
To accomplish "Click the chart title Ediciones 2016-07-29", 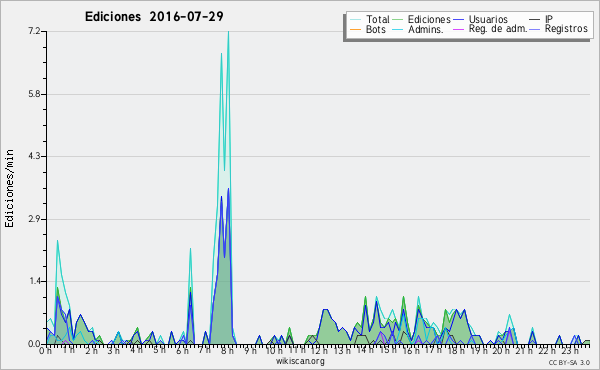I will point(154,17).
